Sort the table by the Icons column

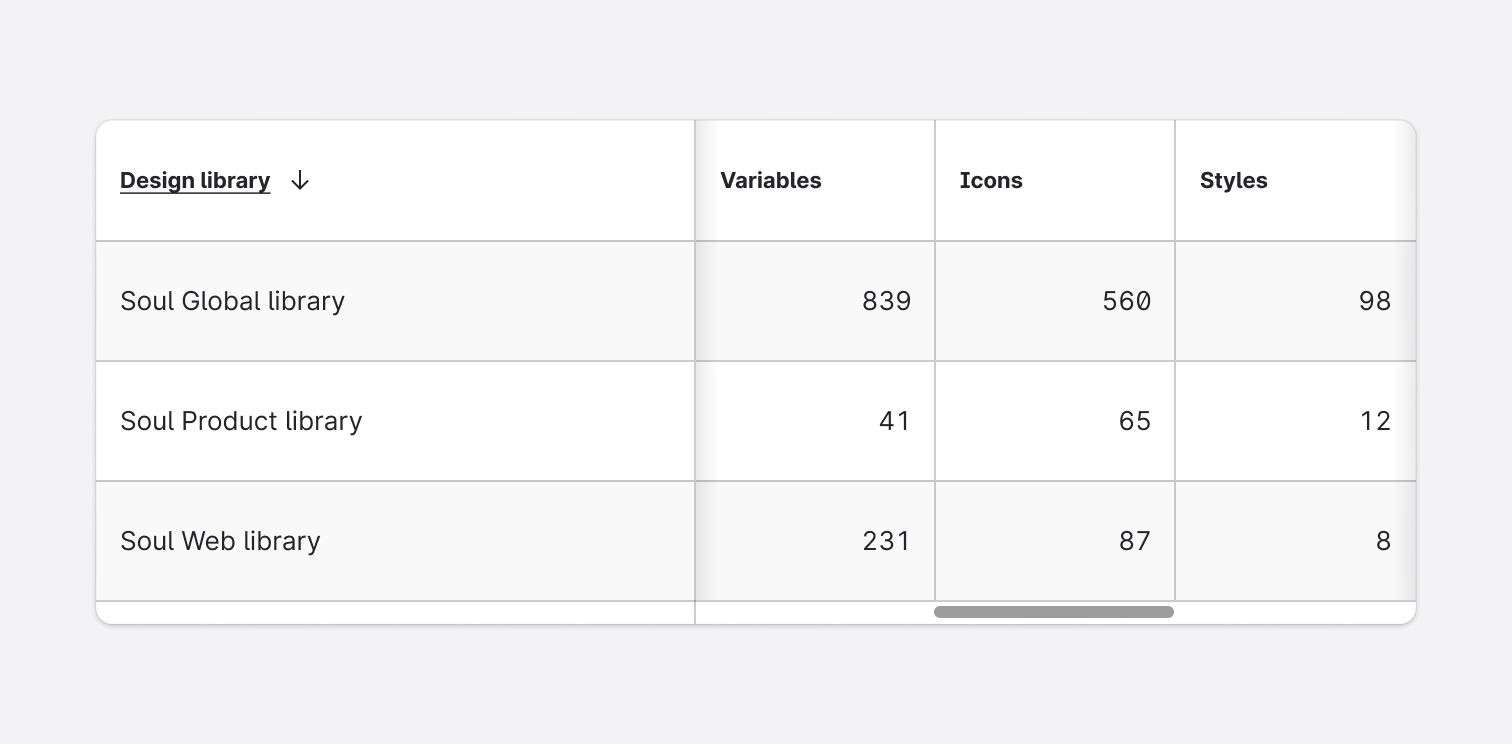click(x=991, y=181)
